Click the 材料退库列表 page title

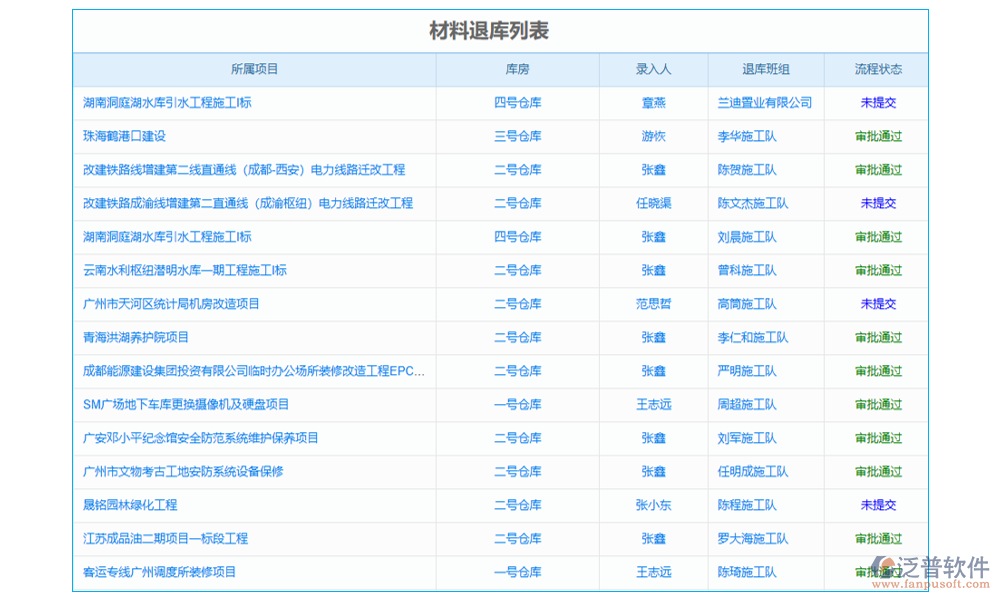coord(499,30)
